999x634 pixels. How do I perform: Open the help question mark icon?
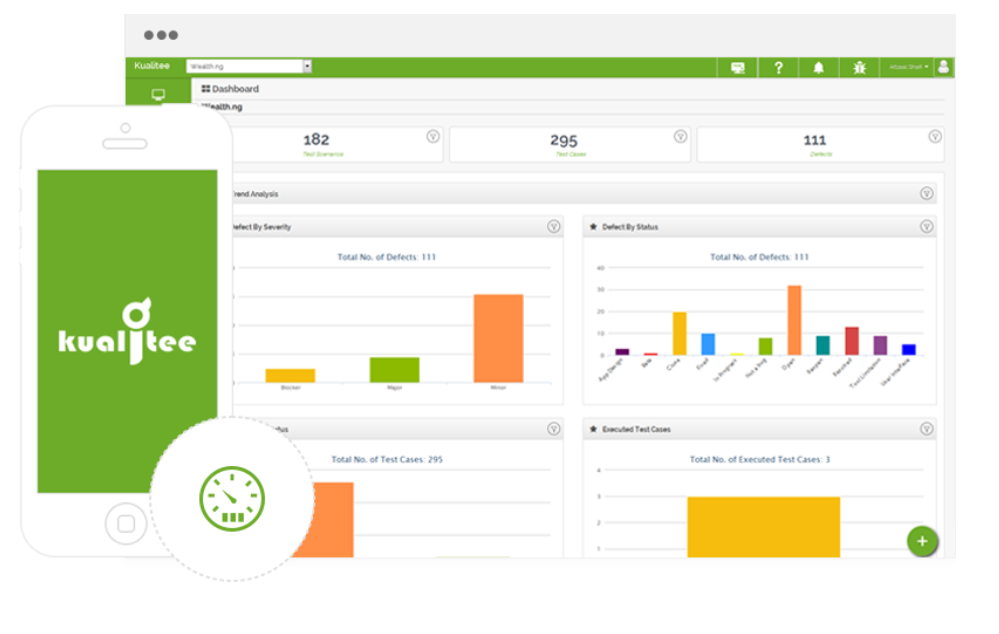778,67
